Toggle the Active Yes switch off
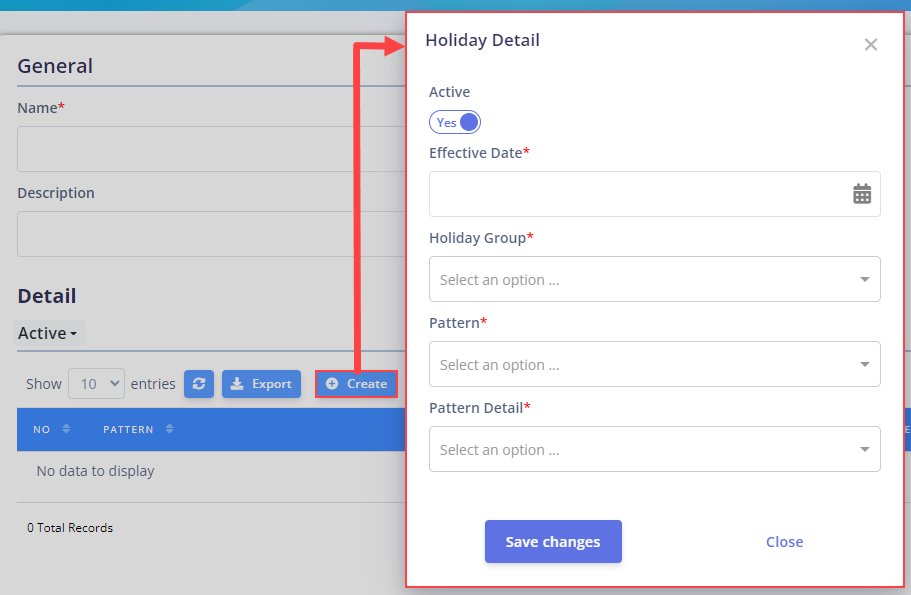This screenshot has height=595, width=911. (455, 122)
